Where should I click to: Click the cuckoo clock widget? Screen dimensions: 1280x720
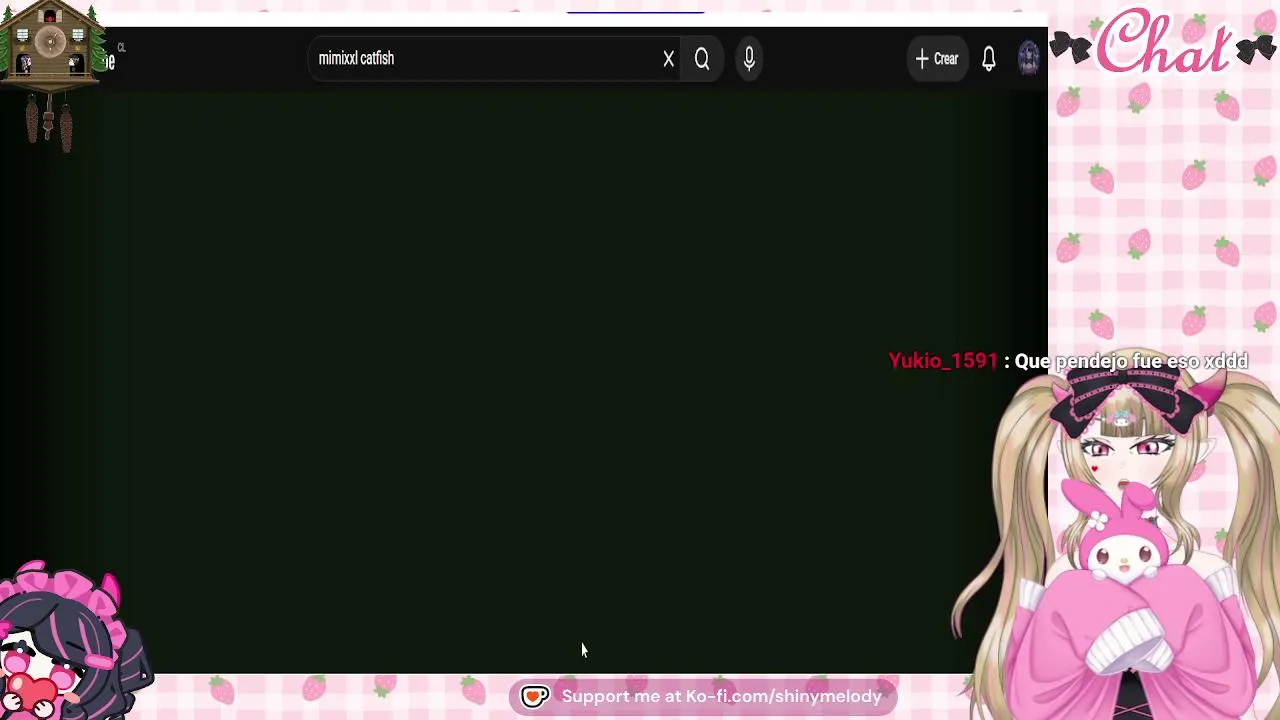coord(49,76)
